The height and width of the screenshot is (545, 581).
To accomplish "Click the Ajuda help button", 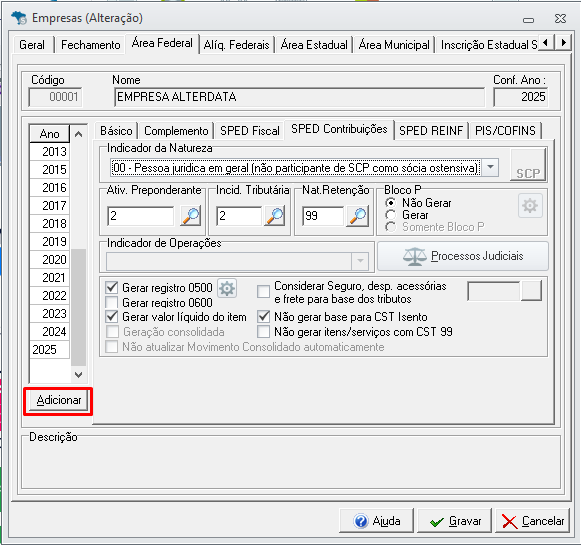I will click(x=376, y=521).
